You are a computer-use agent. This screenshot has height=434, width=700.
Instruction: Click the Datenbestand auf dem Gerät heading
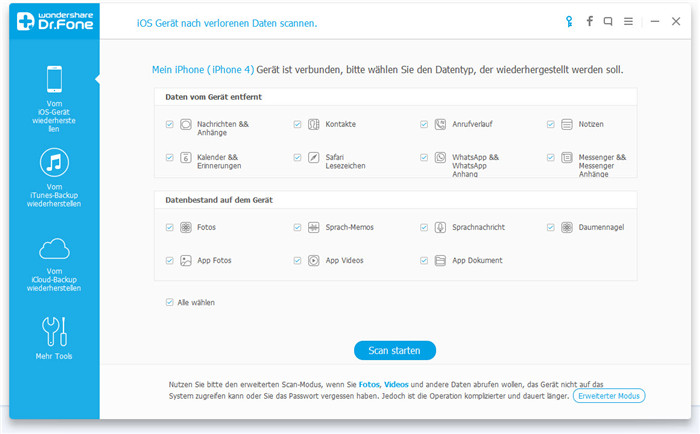point(219,200)
